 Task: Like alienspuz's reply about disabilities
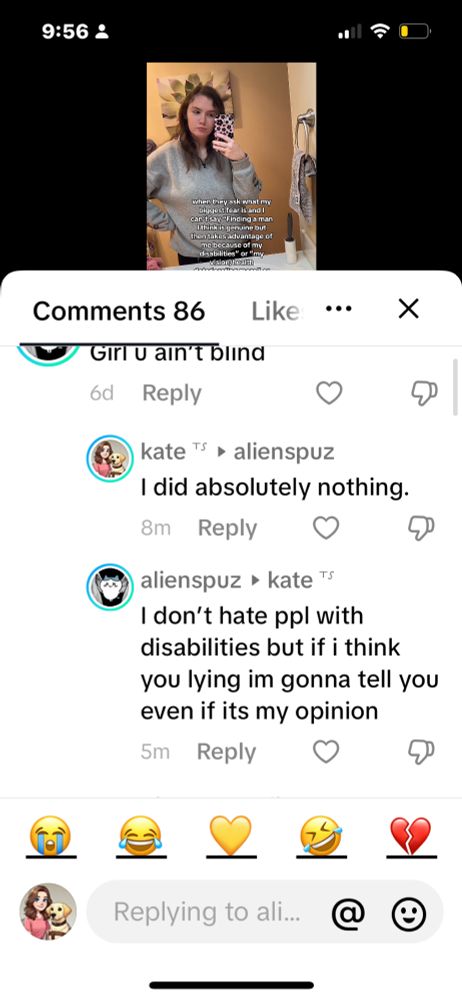tap(326, 752)
